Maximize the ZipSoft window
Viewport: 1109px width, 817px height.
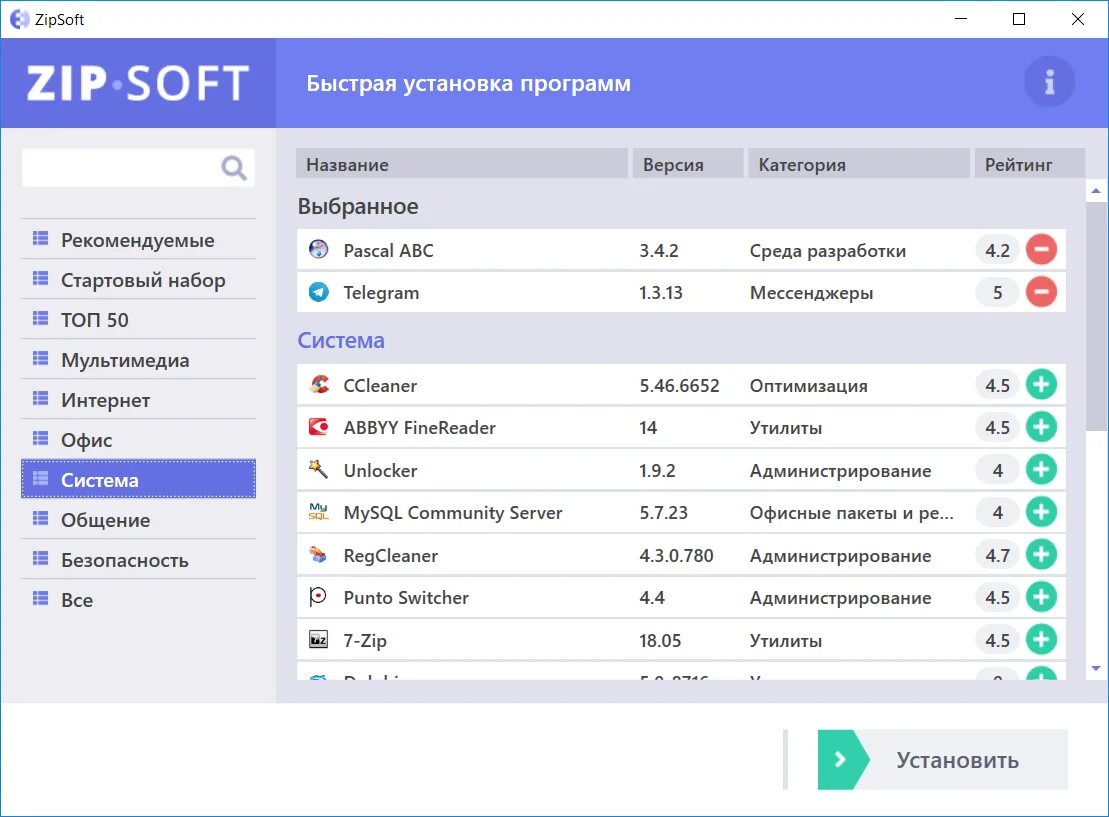(x=1018, y=19)
